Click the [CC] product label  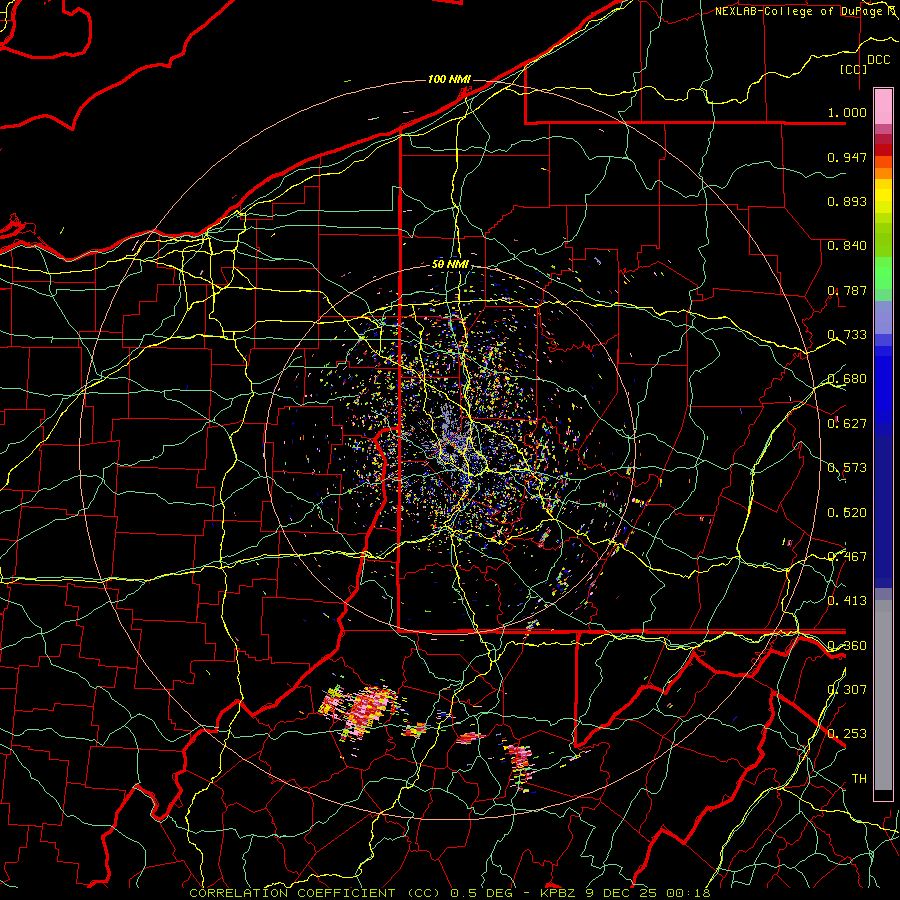point(854,69)
